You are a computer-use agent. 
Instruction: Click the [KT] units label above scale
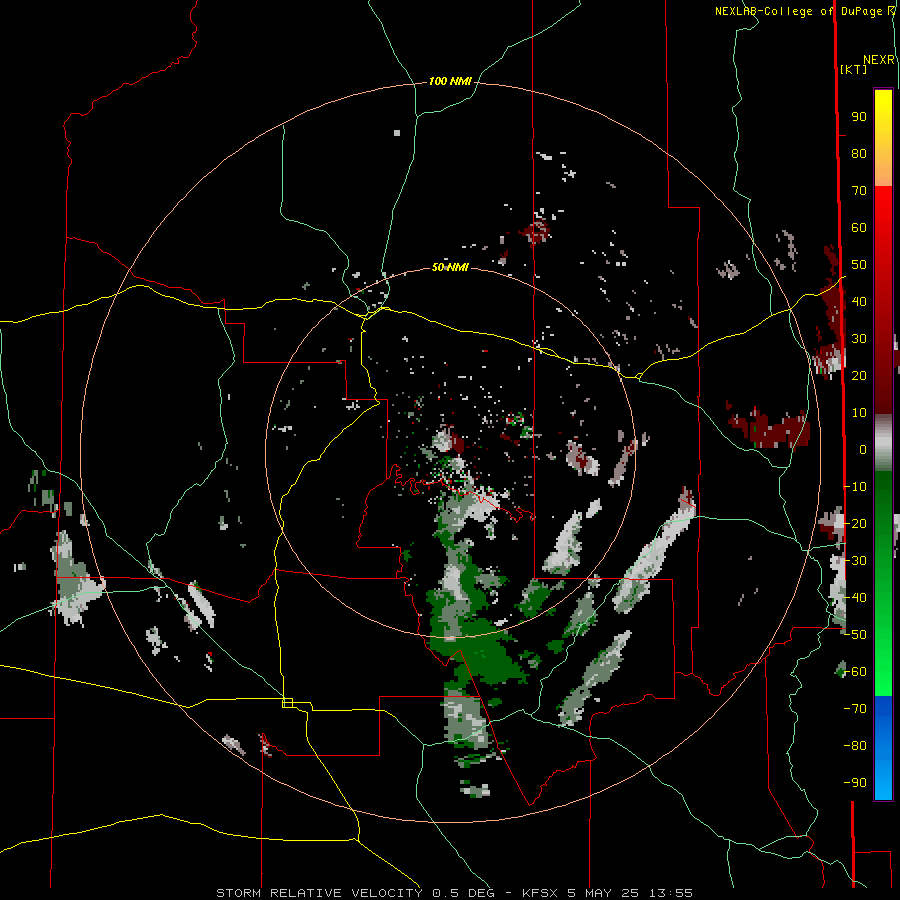coord(853,69)
